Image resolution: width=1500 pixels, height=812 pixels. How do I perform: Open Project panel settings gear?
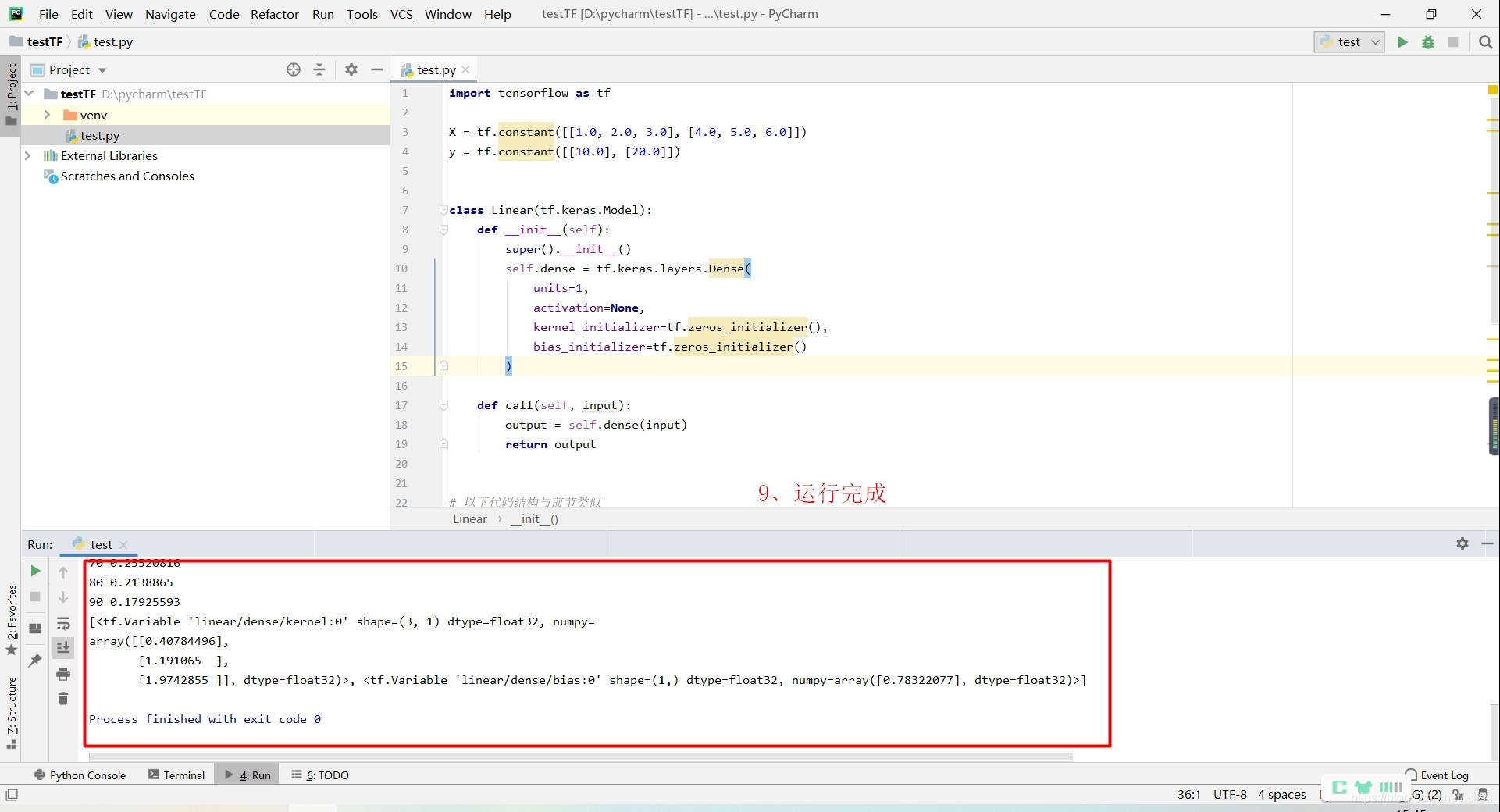pyautogui.click(x=351, y=69)
